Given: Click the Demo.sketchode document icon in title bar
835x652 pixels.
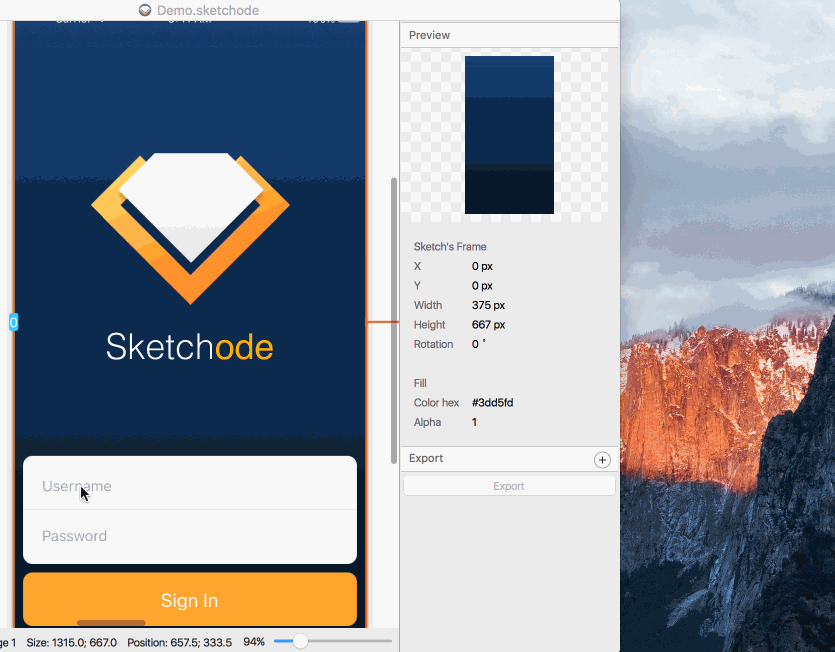Looking at the screenshot, I should pyautogui.click(x=145, y=10).
